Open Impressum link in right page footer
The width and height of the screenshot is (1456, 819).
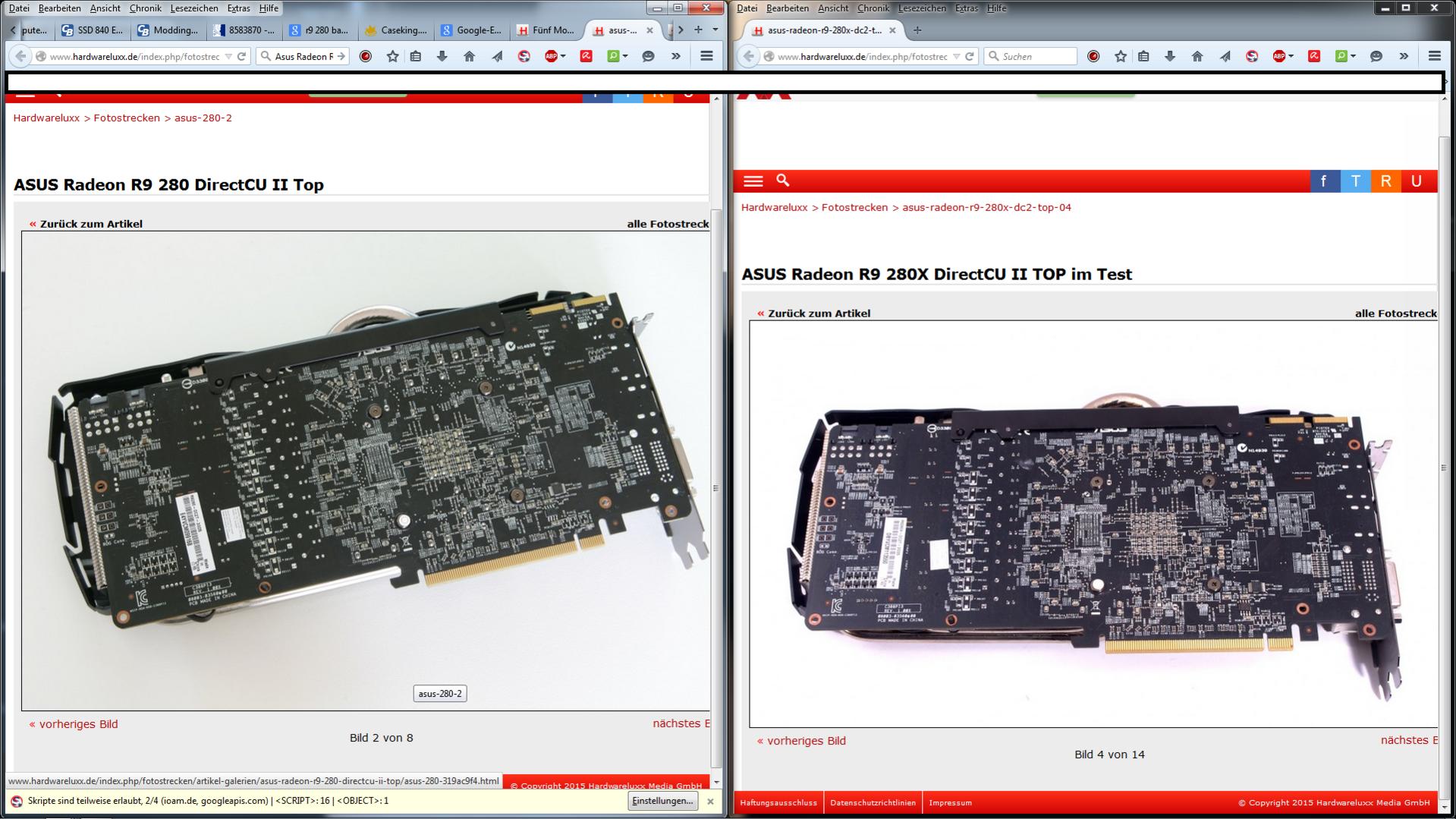(950, 802)
